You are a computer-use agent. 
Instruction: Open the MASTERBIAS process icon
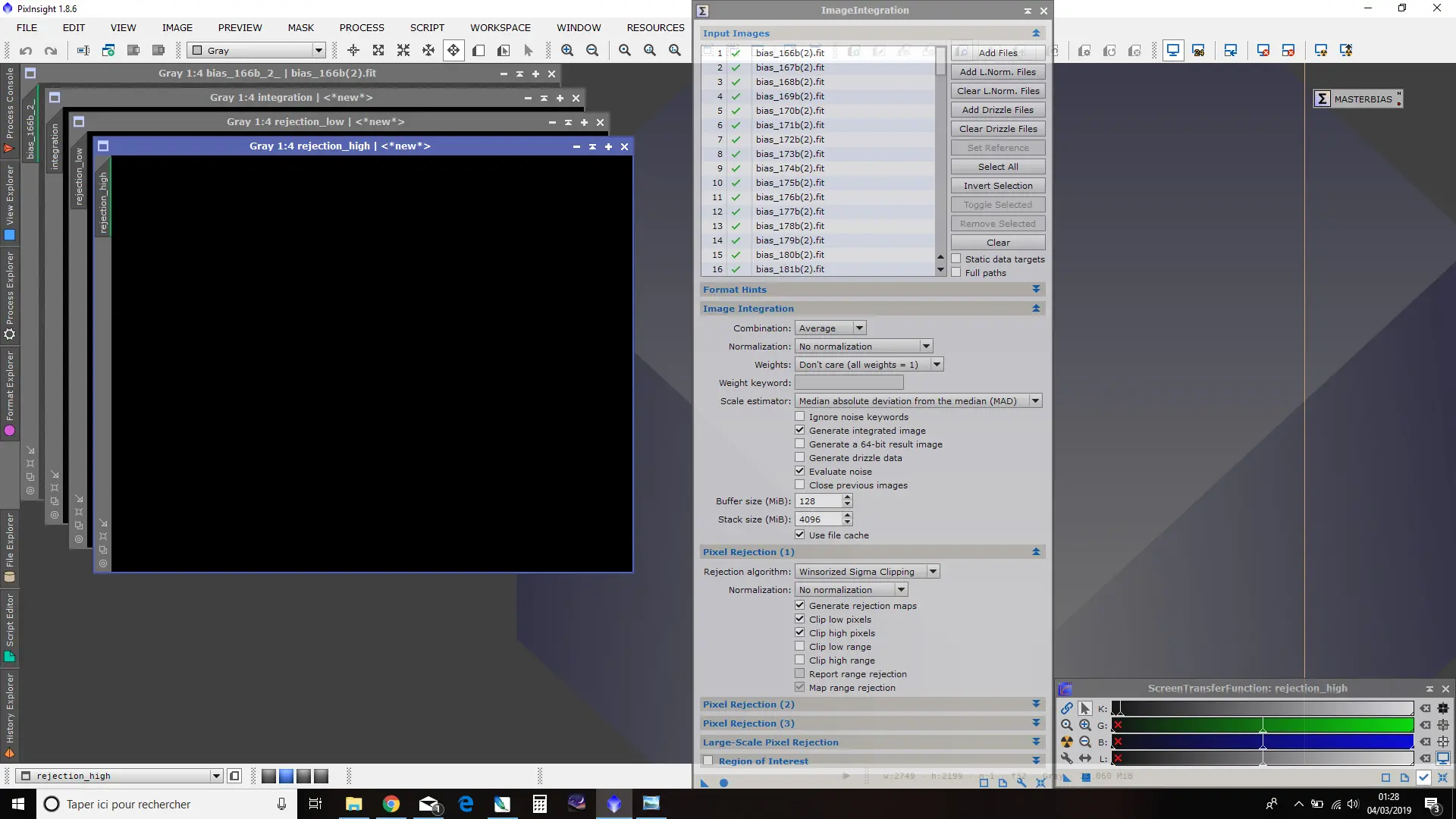(x=1357, y=99)
